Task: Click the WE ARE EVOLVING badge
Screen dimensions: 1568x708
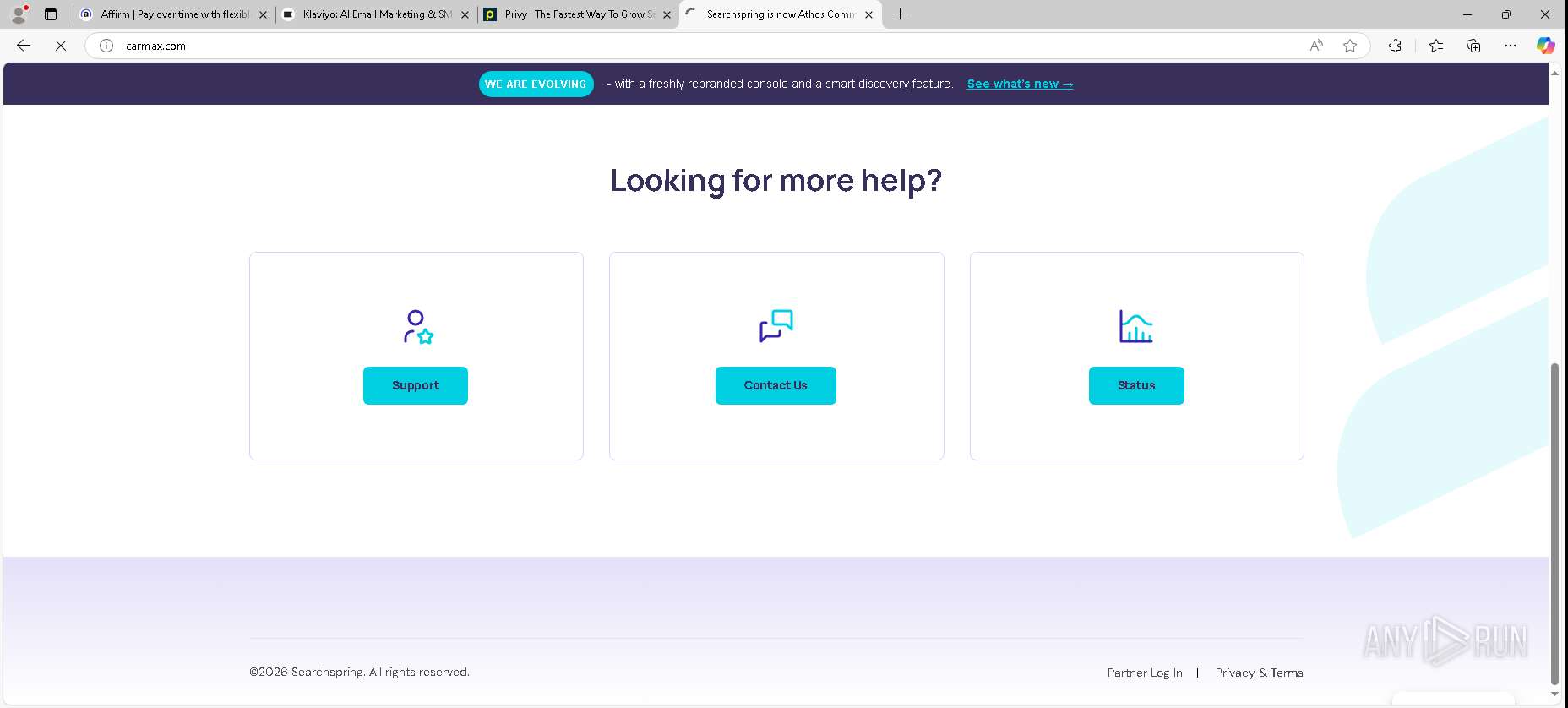Action: click(536, 84)
